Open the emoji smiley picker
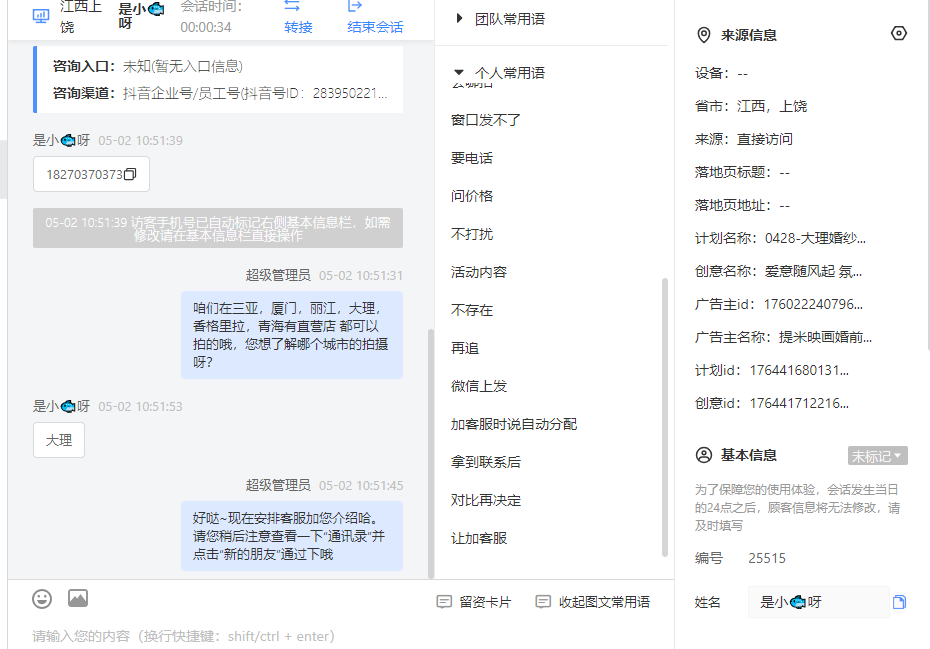This screenshot has width=930, height=649. [x=42, y=599]
